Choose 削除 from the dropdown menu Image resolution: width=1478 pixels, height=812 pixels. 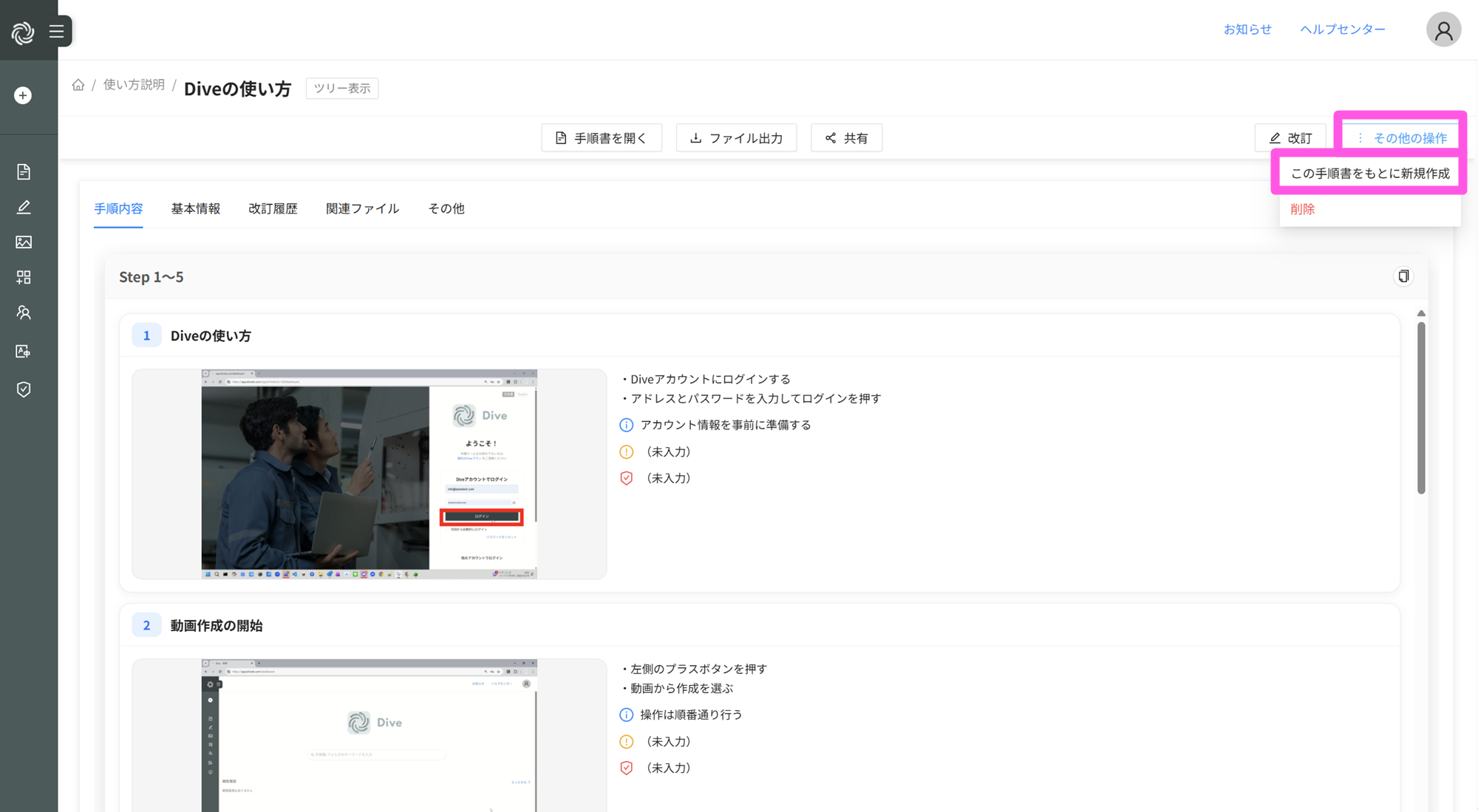click(1302, 209)
